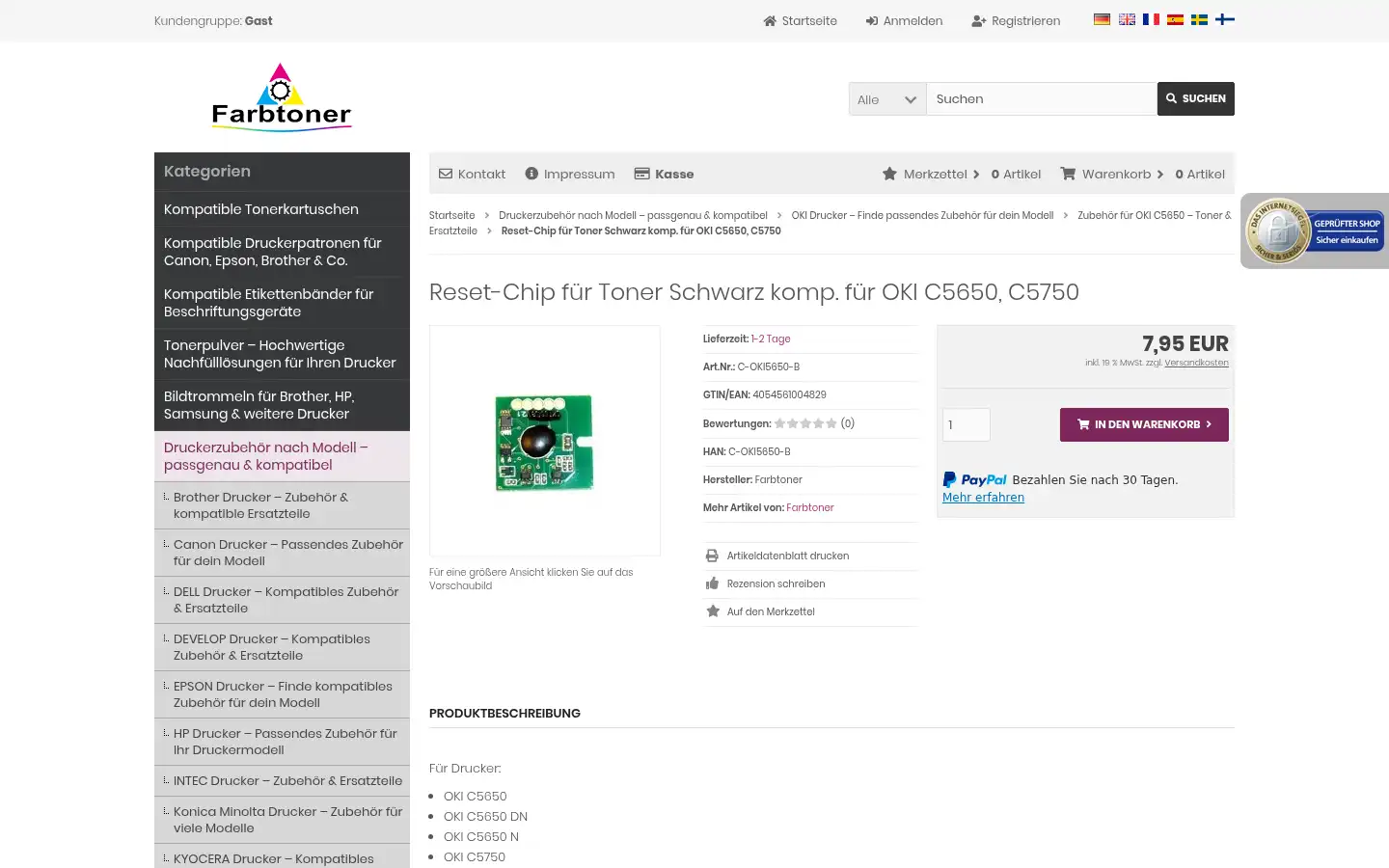The image size is (1389, 868).
Task: Click the Farbtoner logo
Action: coord(281,97)
